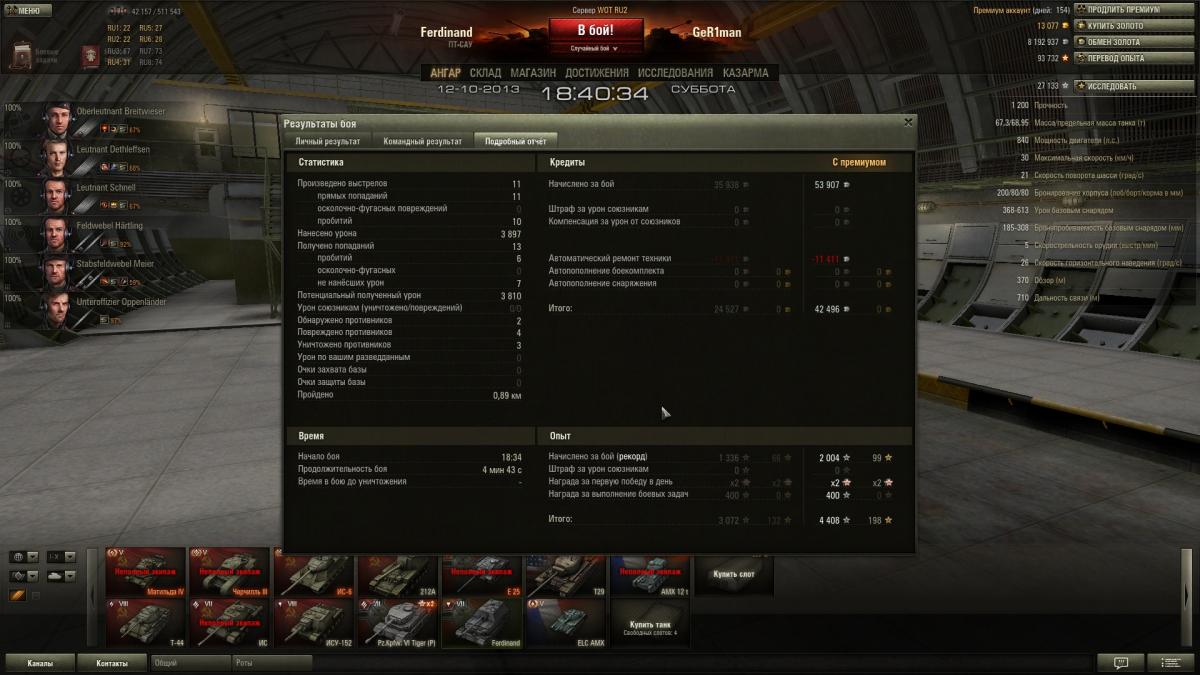The image size is (1200, 675).
Task: Select the ИСУ-152 tank icon
Action: click(x=313, y=622)
